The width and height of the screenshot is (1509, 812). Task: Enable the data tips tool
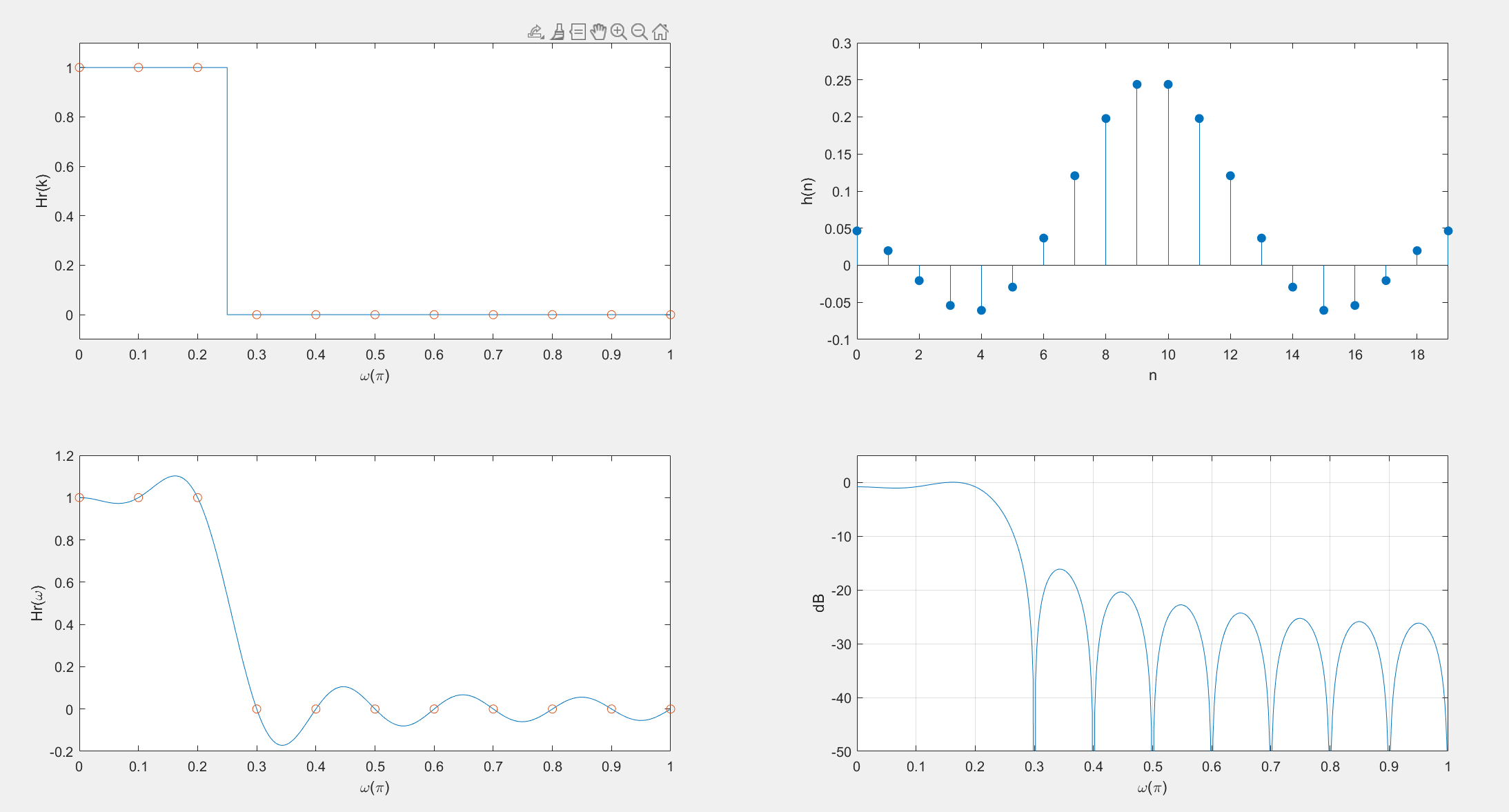(x=578, y=32)
